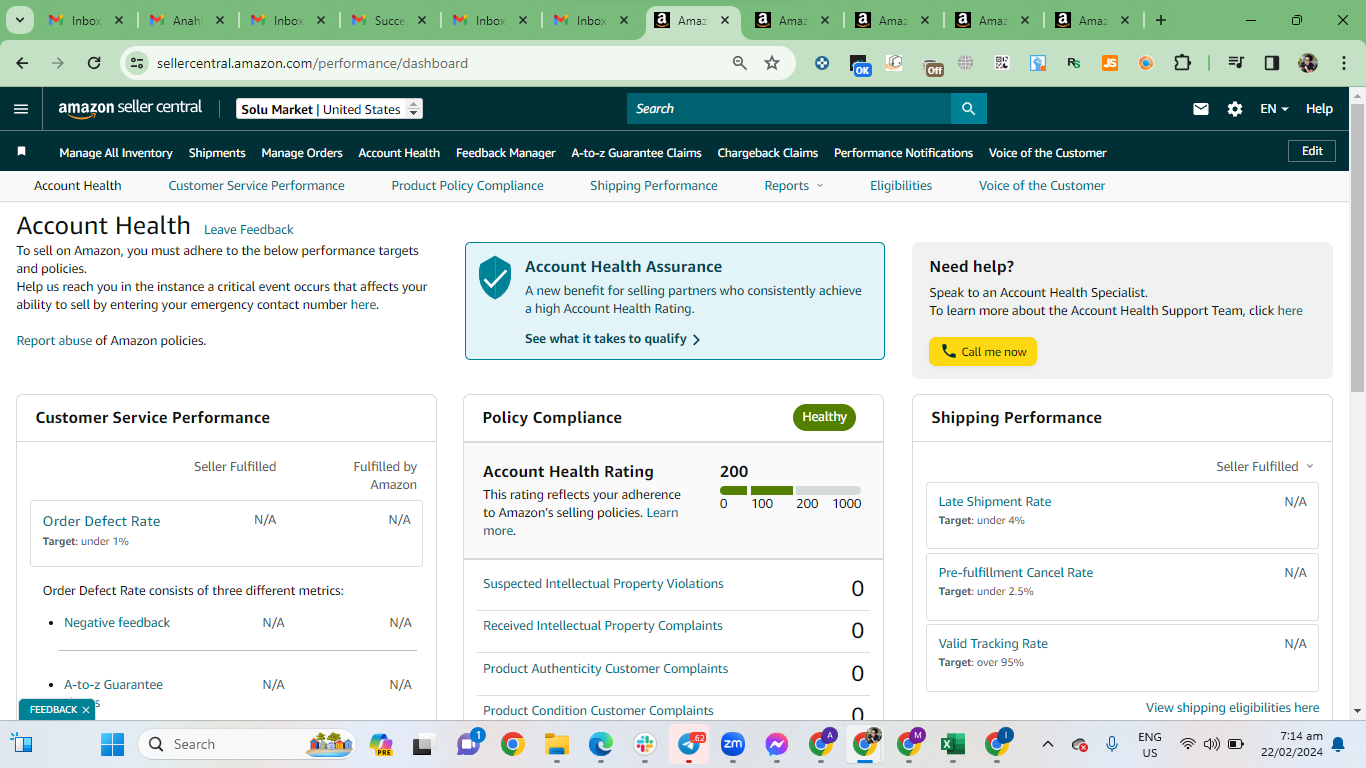
Task: Dismiss the FEEDBACK tab with its X
Action: tap(86, 710)
